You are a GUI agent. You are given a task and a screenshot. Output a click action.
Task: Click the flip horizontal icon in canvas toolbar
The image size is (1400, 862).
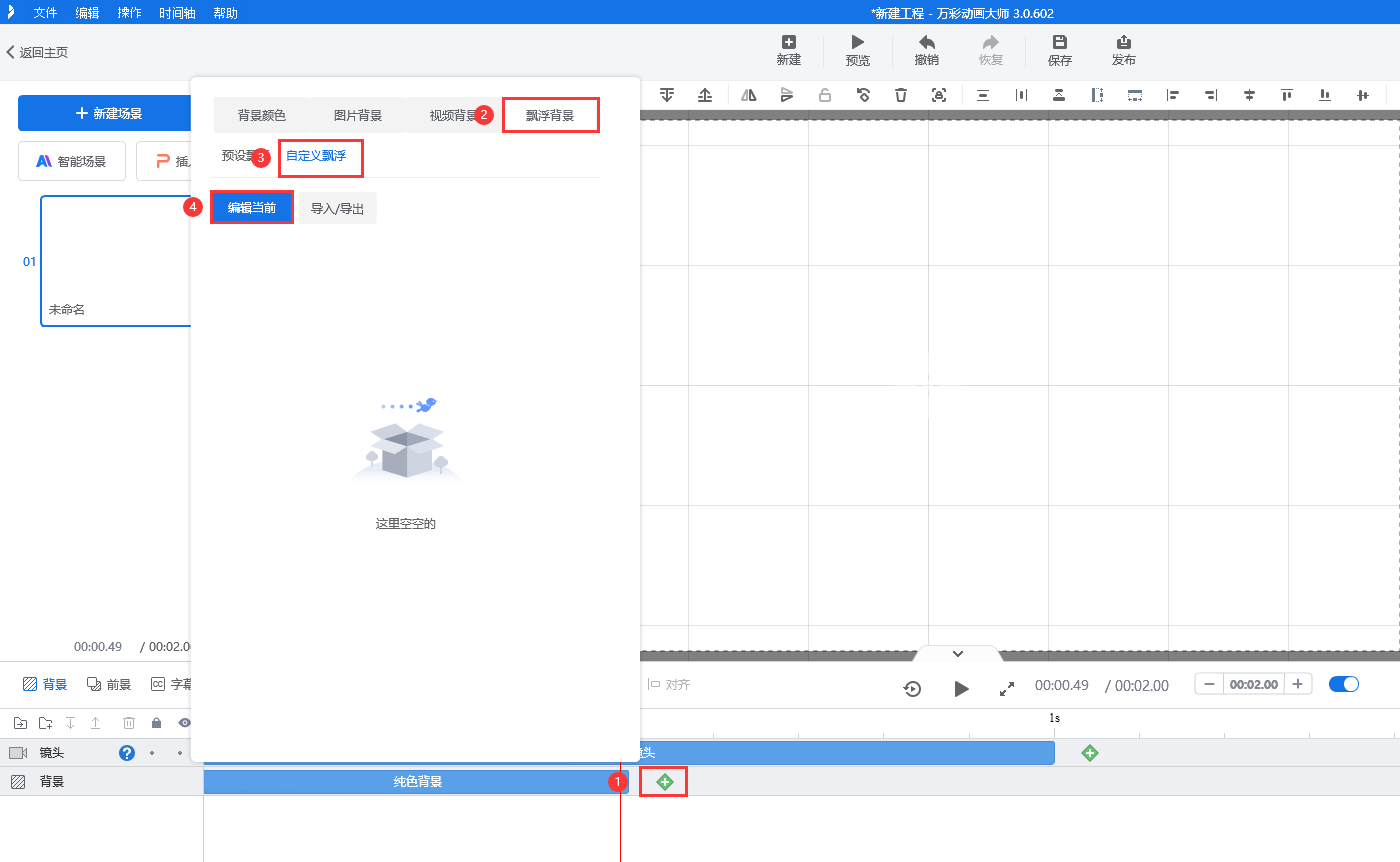(x=749, y=95)
